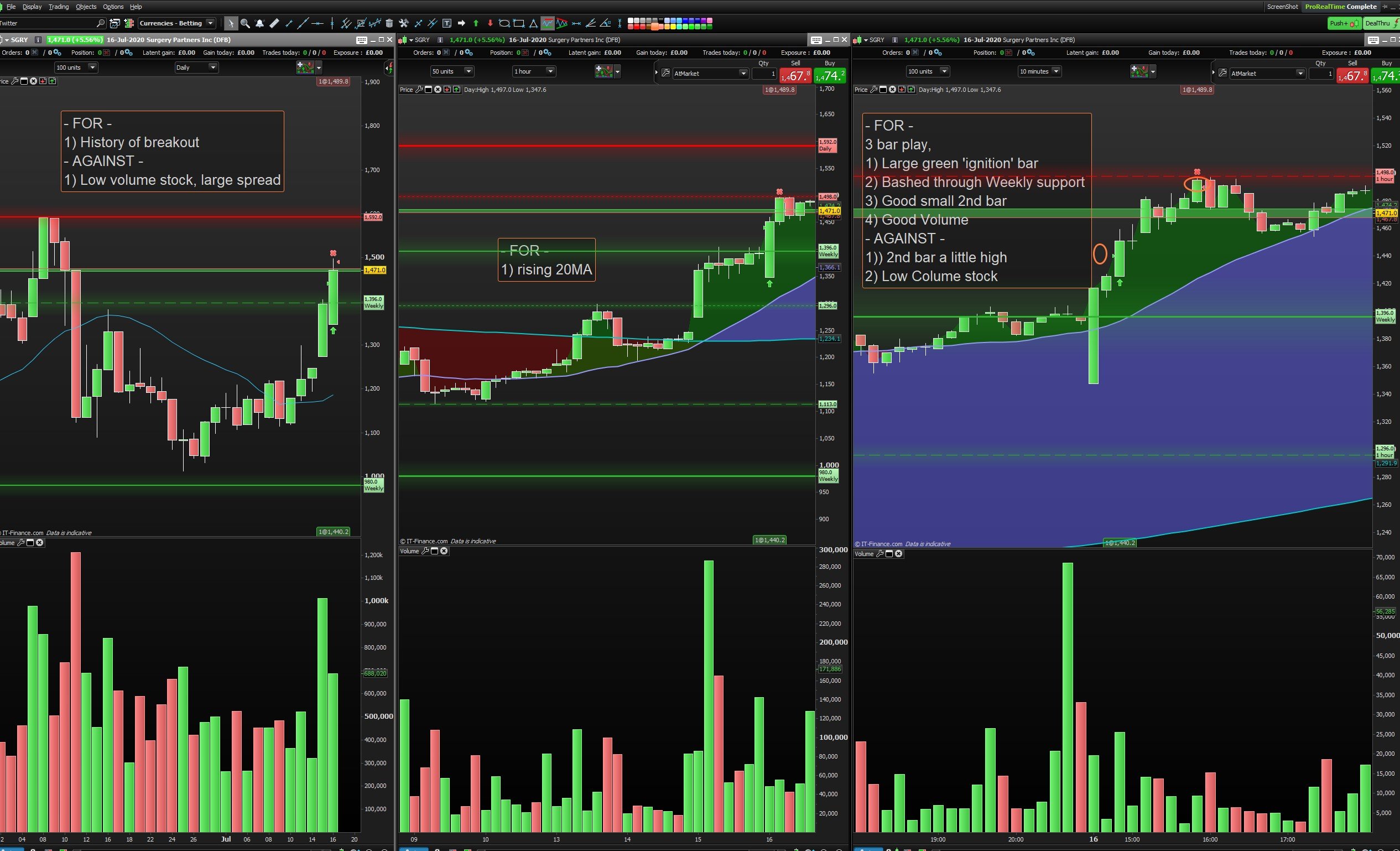The image size is (1400, 851).
Task: Click the ScreenShot button
Action: (1282, 7)
